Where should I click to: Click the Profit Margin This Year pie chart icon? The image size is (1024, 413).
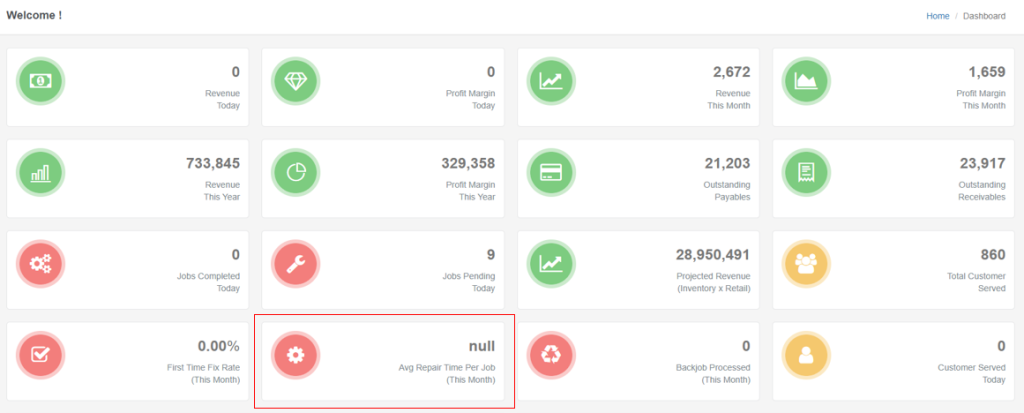(296, 173)
